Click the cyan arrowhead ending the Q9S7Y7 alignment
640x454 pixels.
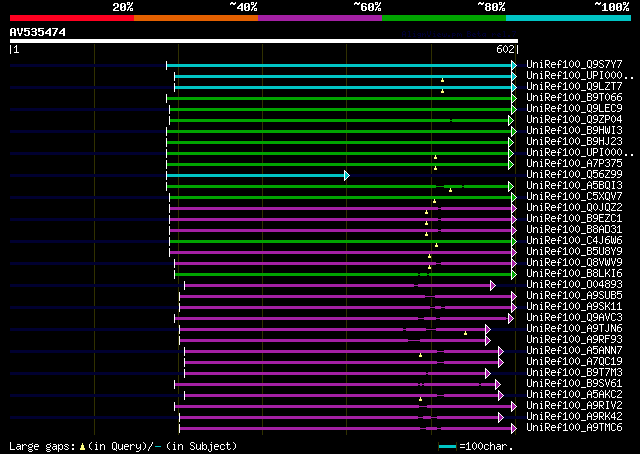click(x=514, y=65)
